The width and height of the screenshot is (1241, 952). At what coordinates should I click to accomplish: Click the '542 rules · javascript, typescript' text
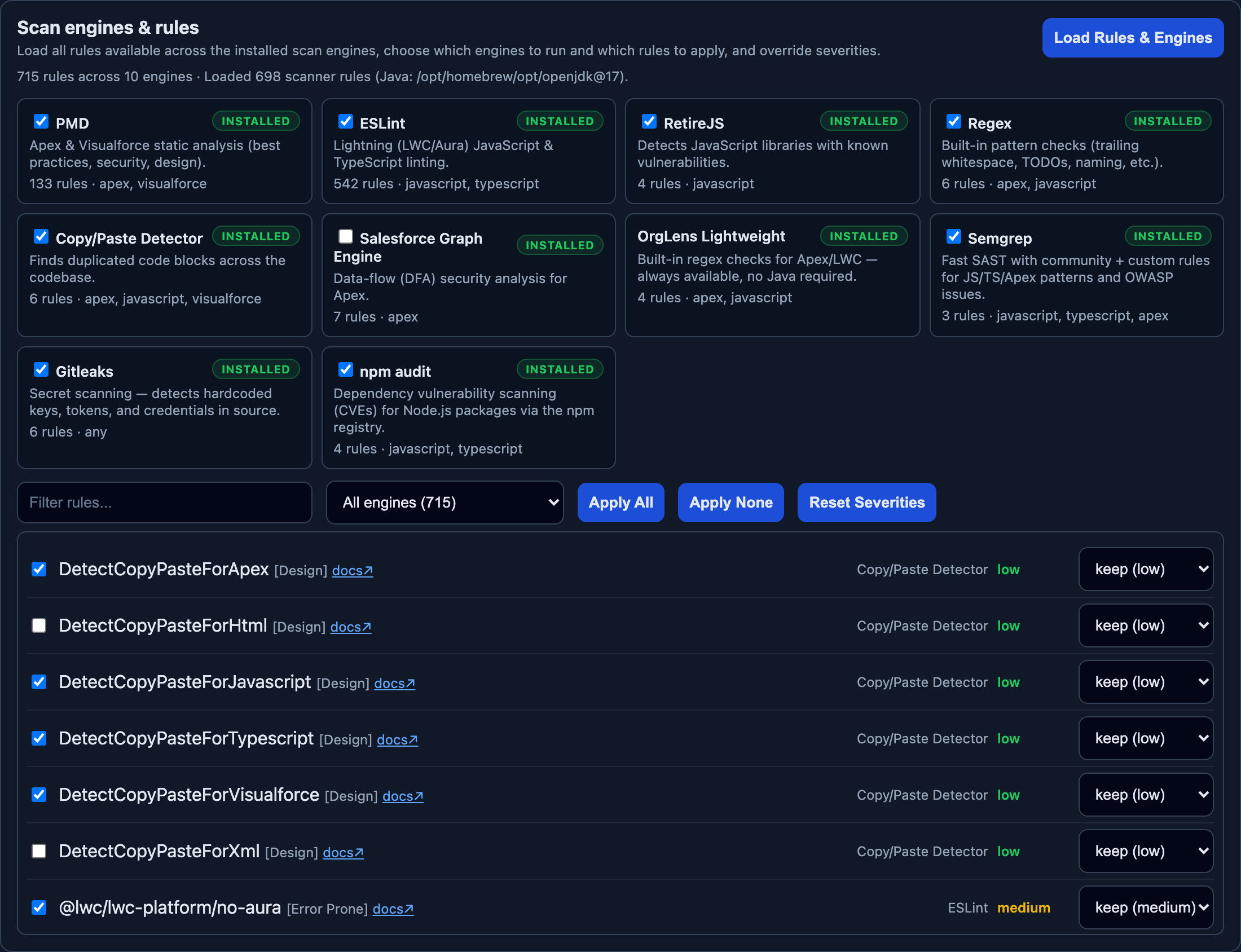click(436, 184)
